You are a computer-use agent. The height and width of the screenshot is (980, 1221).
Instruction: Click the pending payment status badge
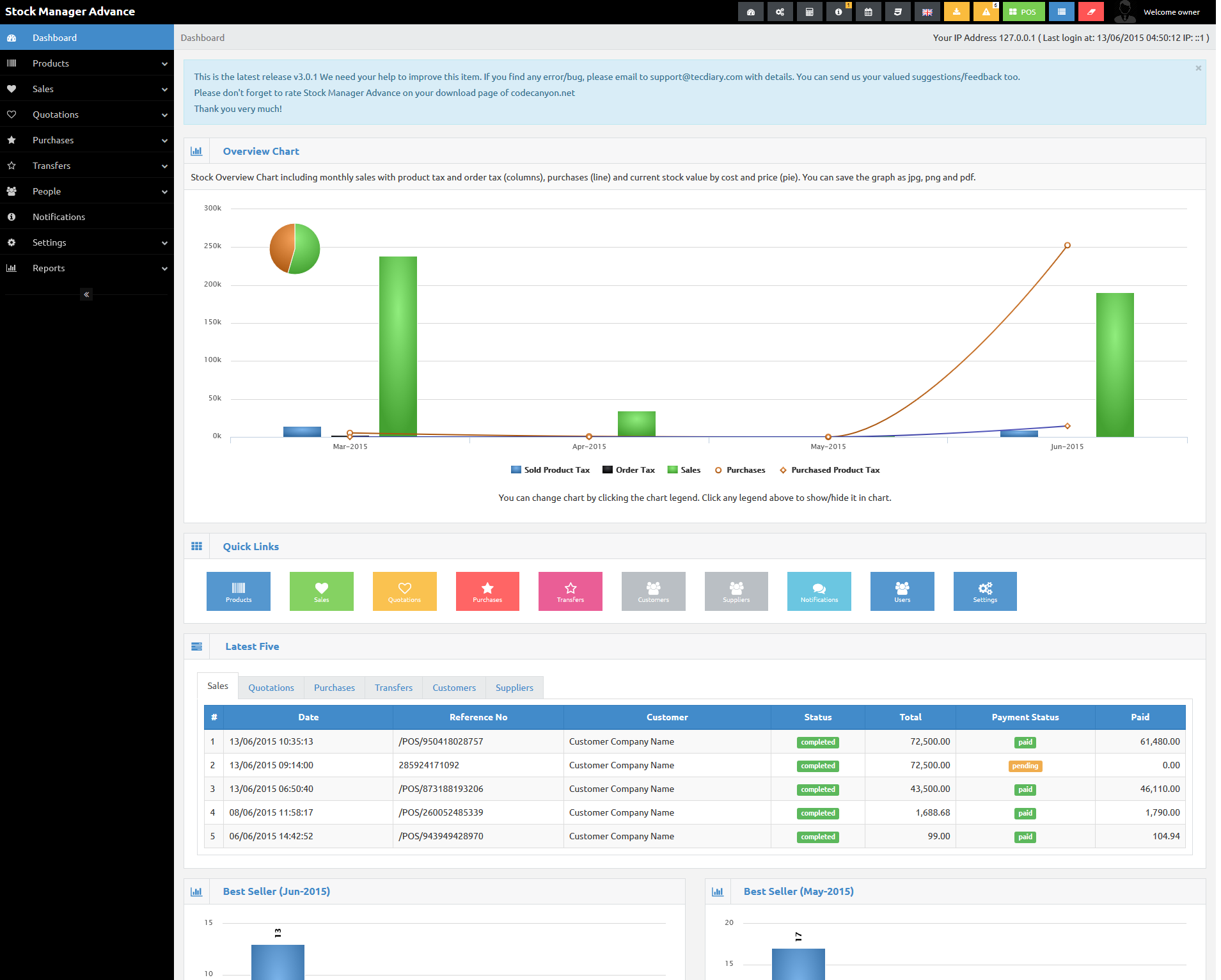(x=1025, y=766)
